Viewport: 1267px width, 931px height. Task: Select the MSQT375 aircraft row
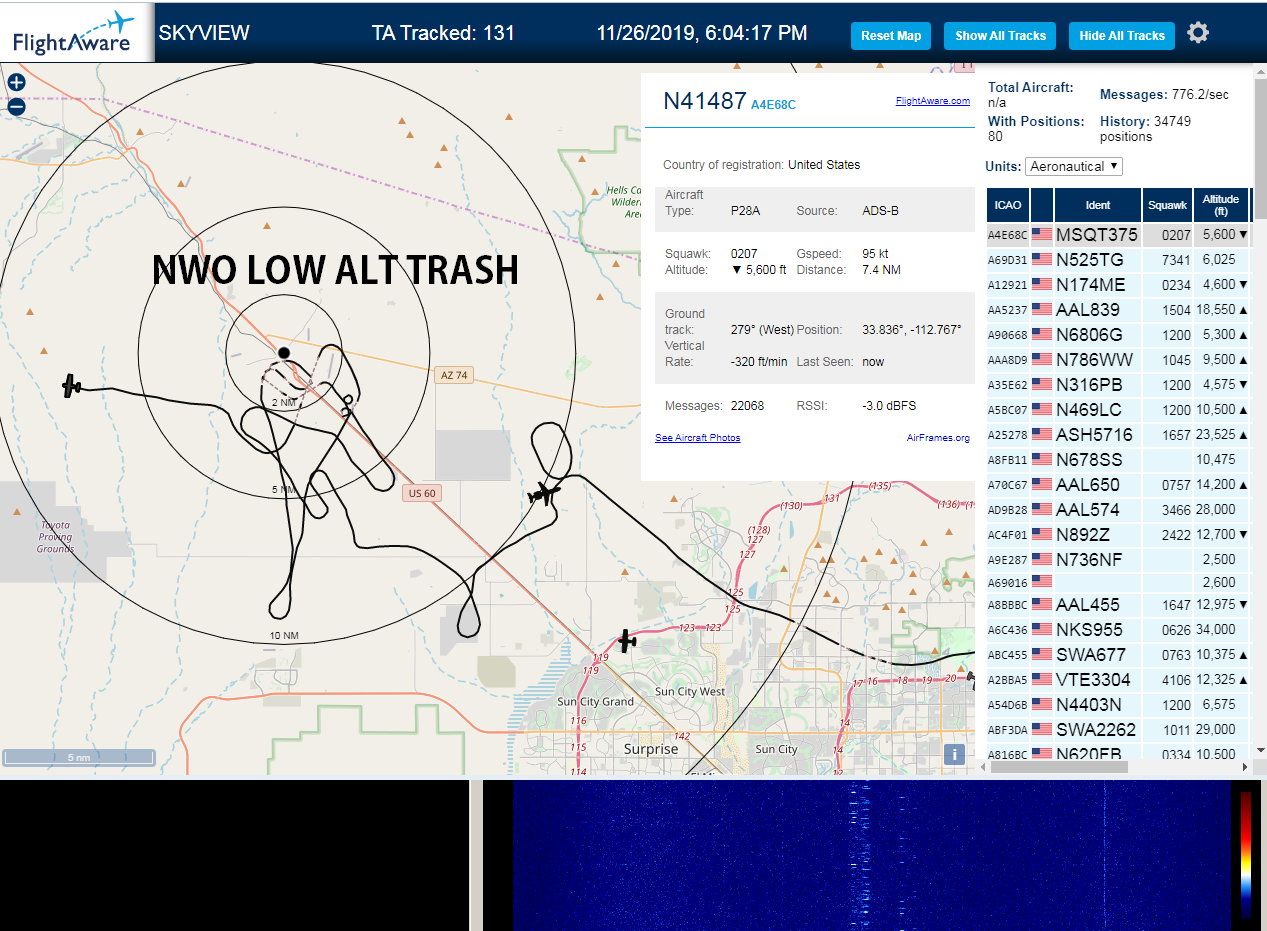click(1118, 235)
